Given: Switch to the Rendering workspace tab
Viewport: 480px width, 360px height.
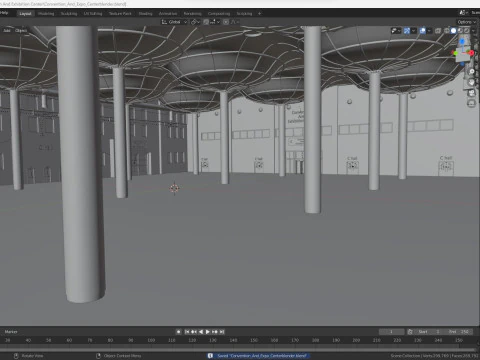Looking at the screenshot, I should (x=192, y=14).
